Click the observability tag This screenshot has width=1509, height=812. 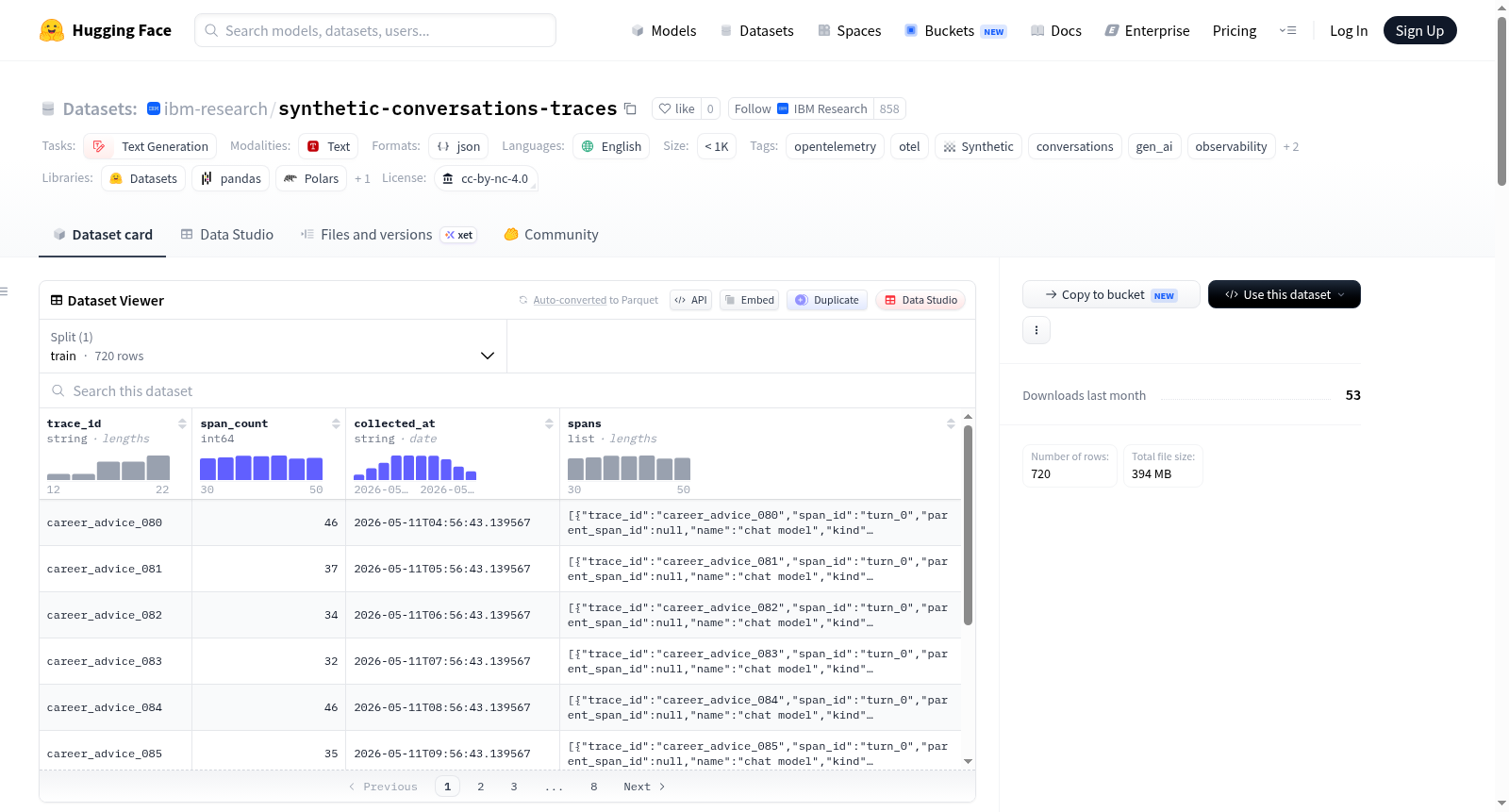coord(1231,146)
